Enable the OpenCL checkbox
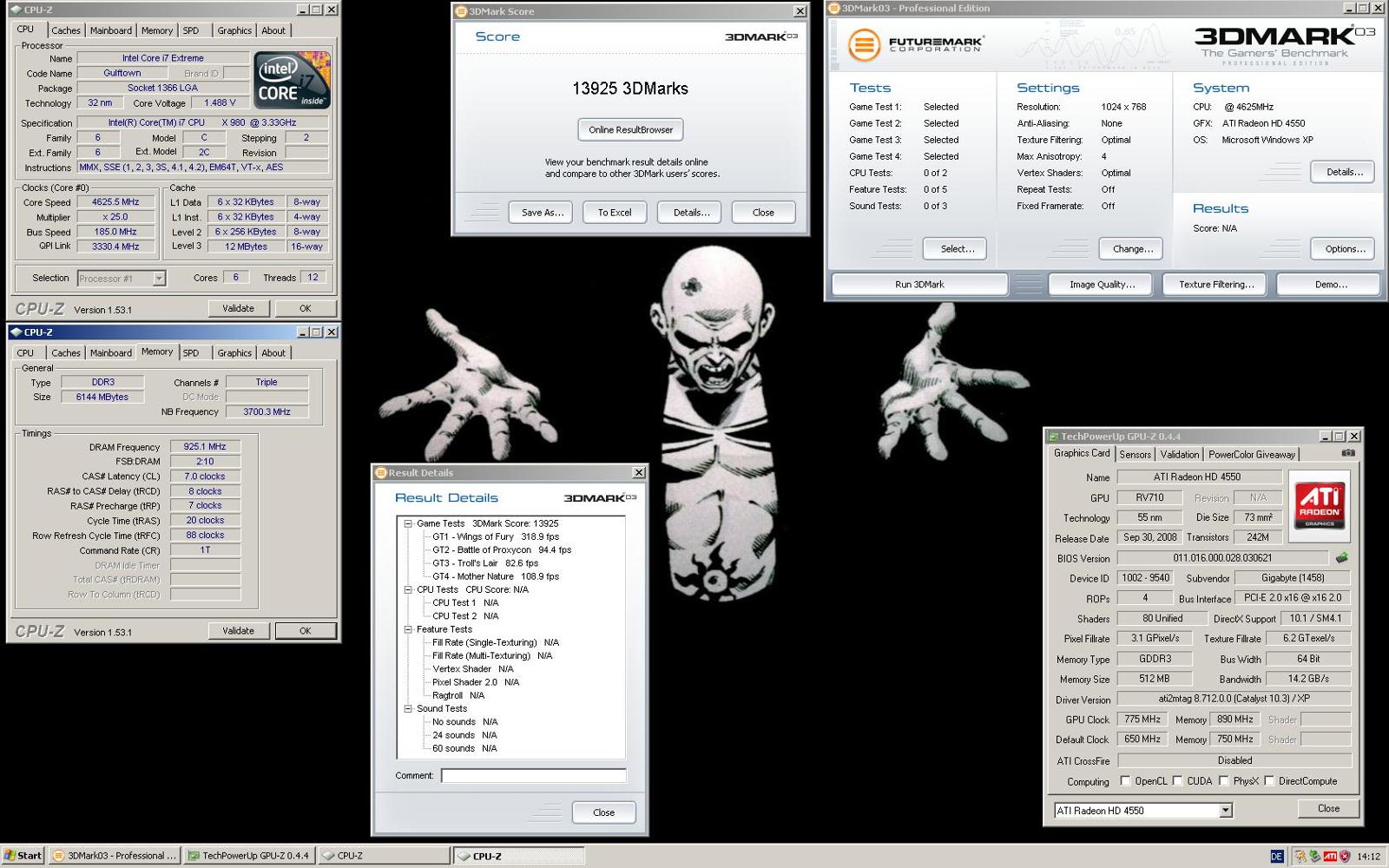1389x868 pixels. pos(1125,780)
